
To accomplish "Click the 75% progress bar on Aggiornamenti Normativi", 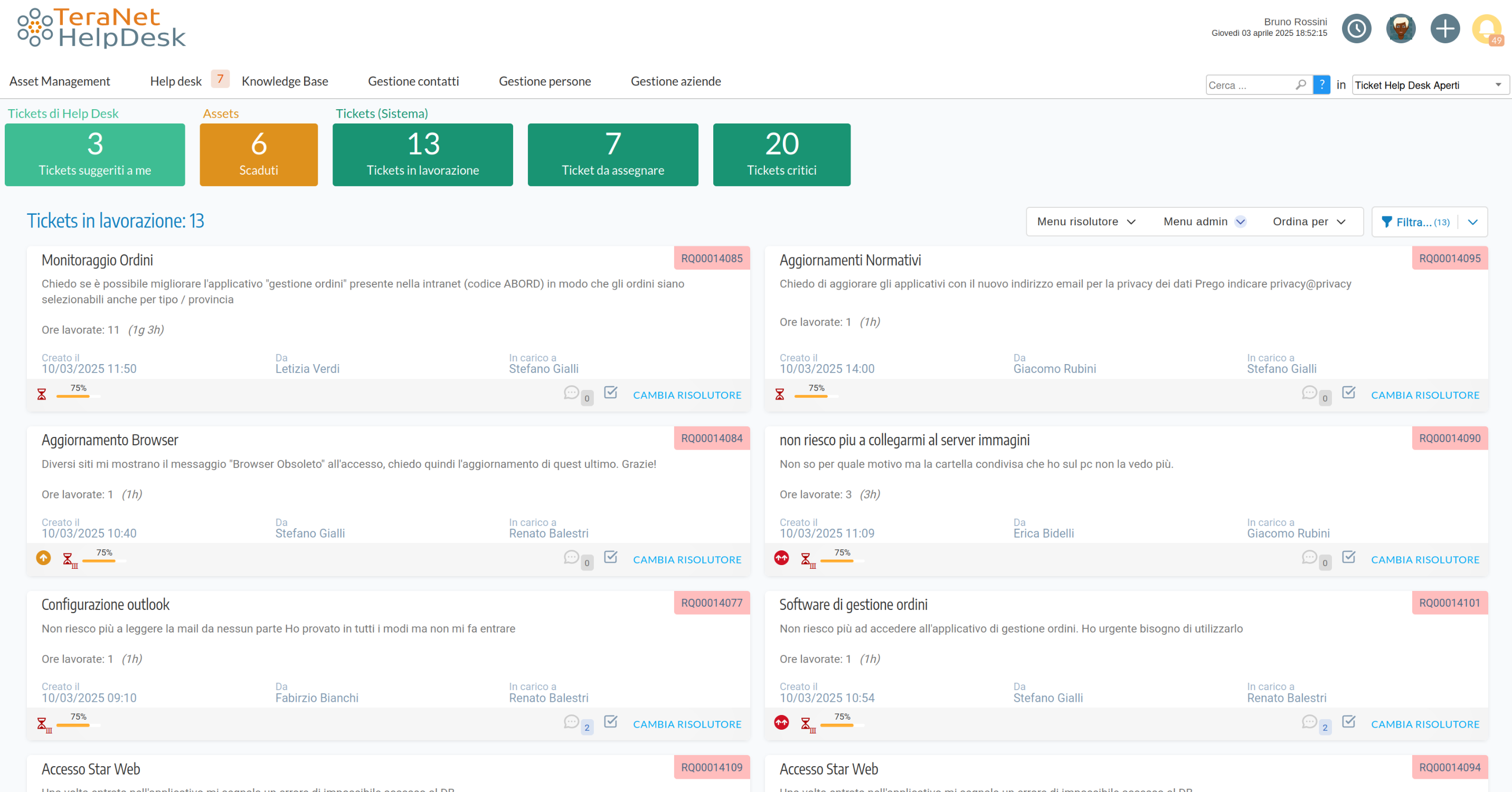I will point(817,397).
